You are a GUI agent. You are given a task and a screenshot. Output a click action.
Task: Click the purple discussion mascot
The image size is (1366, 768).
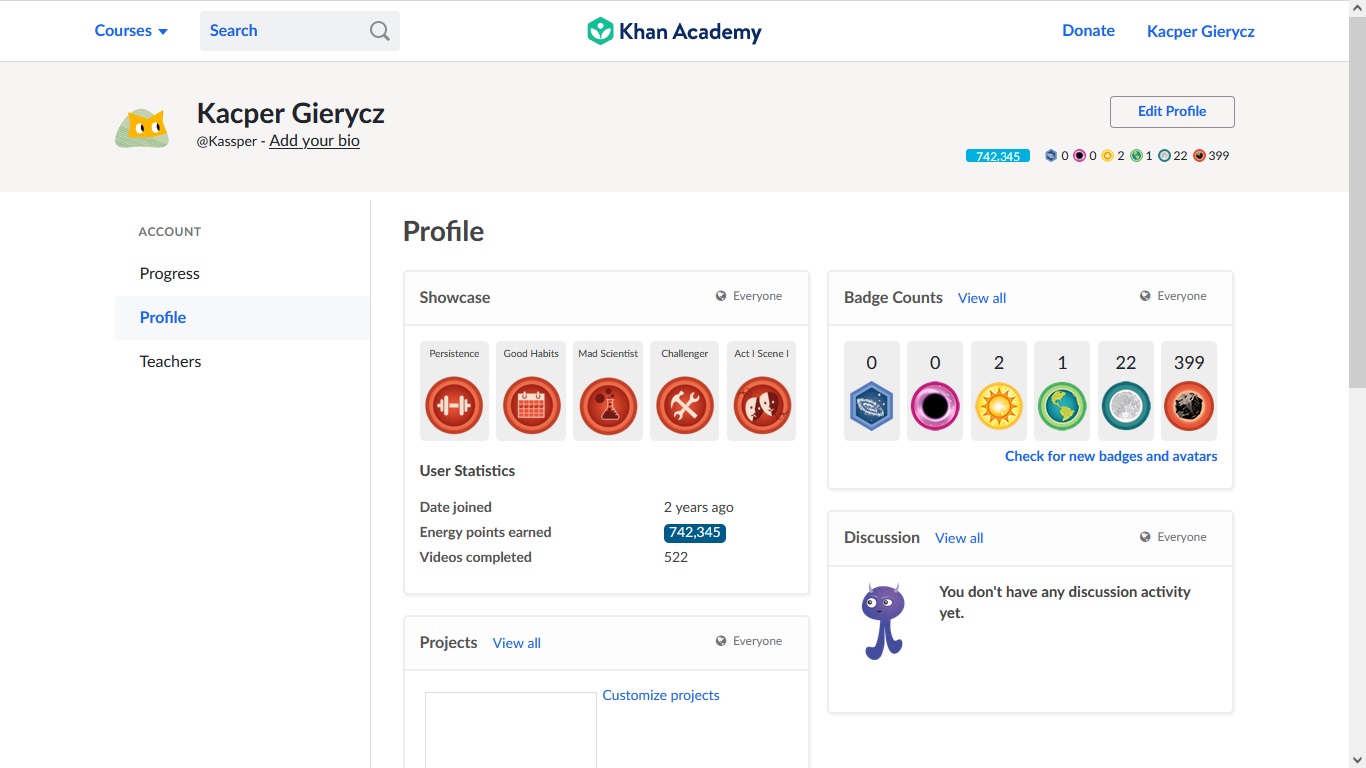pyautogui.click(x=883, y=621)
